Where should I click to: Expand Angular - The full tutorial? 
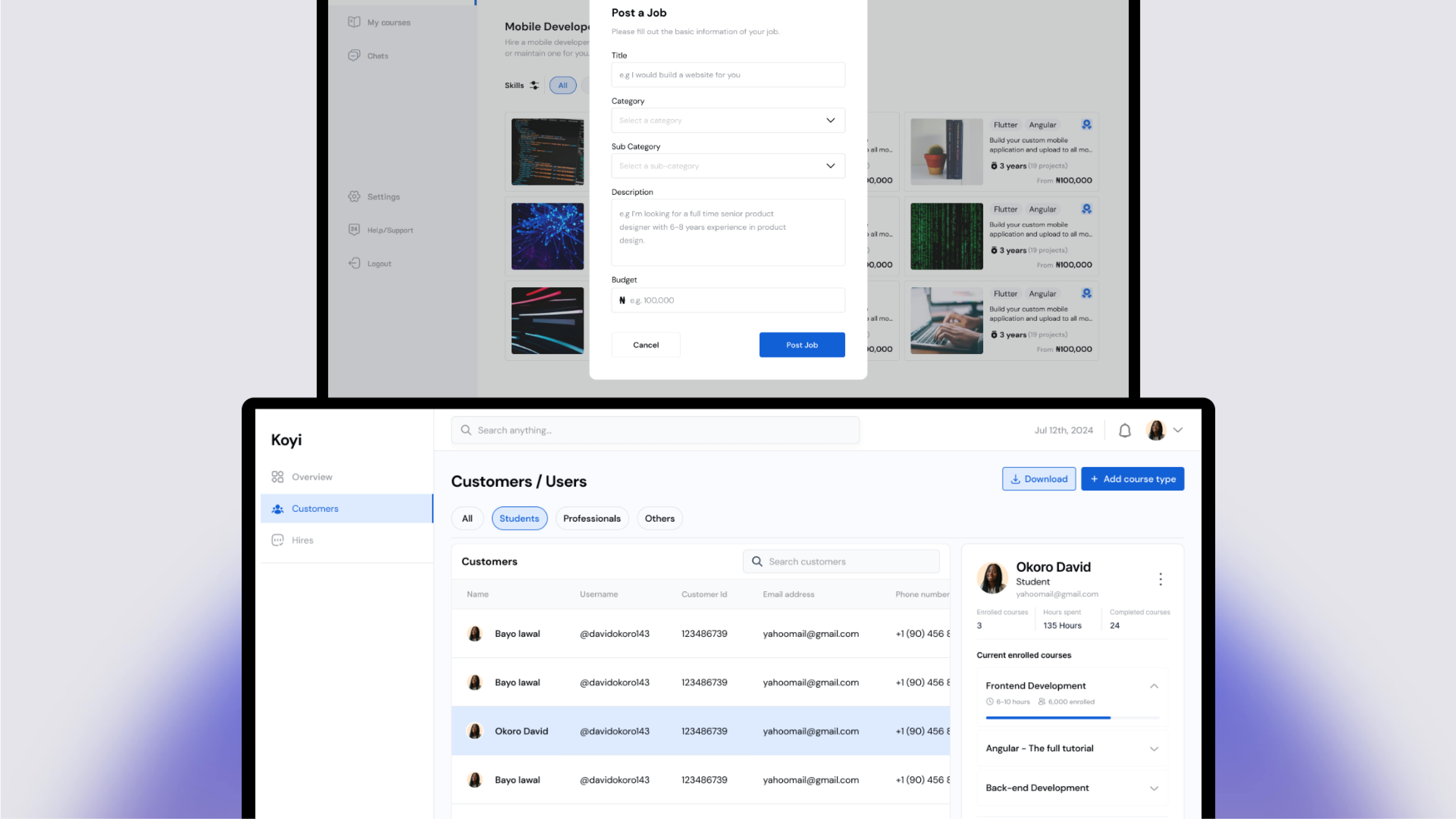point(1154,748)
